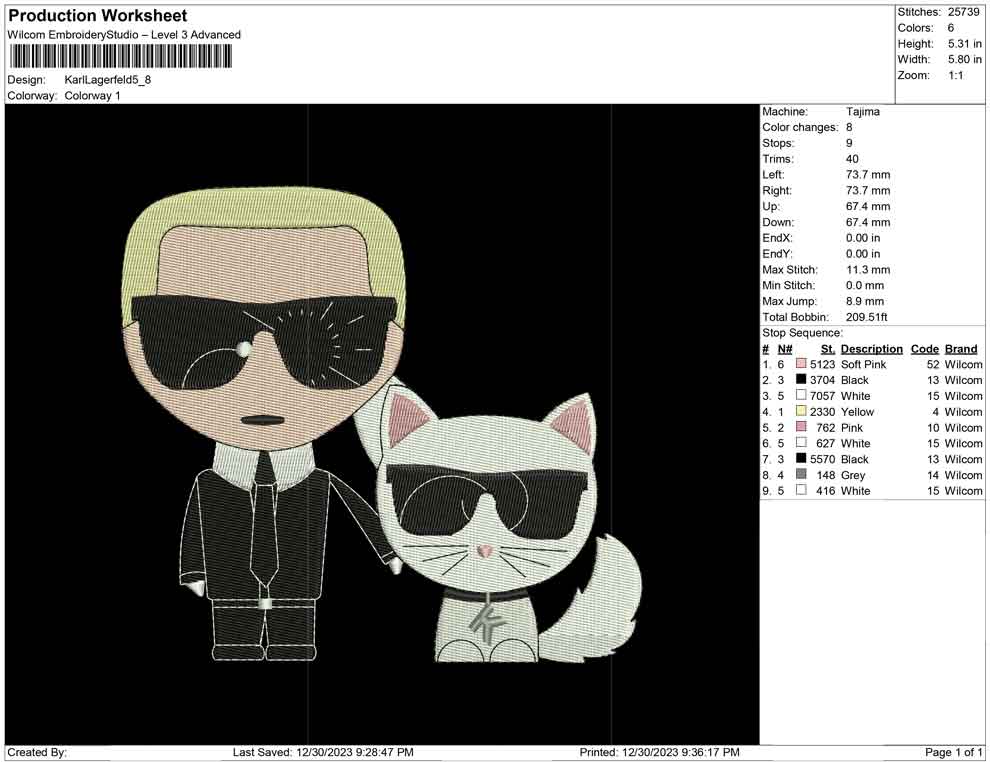Image resolution: width=990 pixels, height=762 pixels.
Task: Click the 'Stop Sequence:' label
Action: tap(802, 333)
